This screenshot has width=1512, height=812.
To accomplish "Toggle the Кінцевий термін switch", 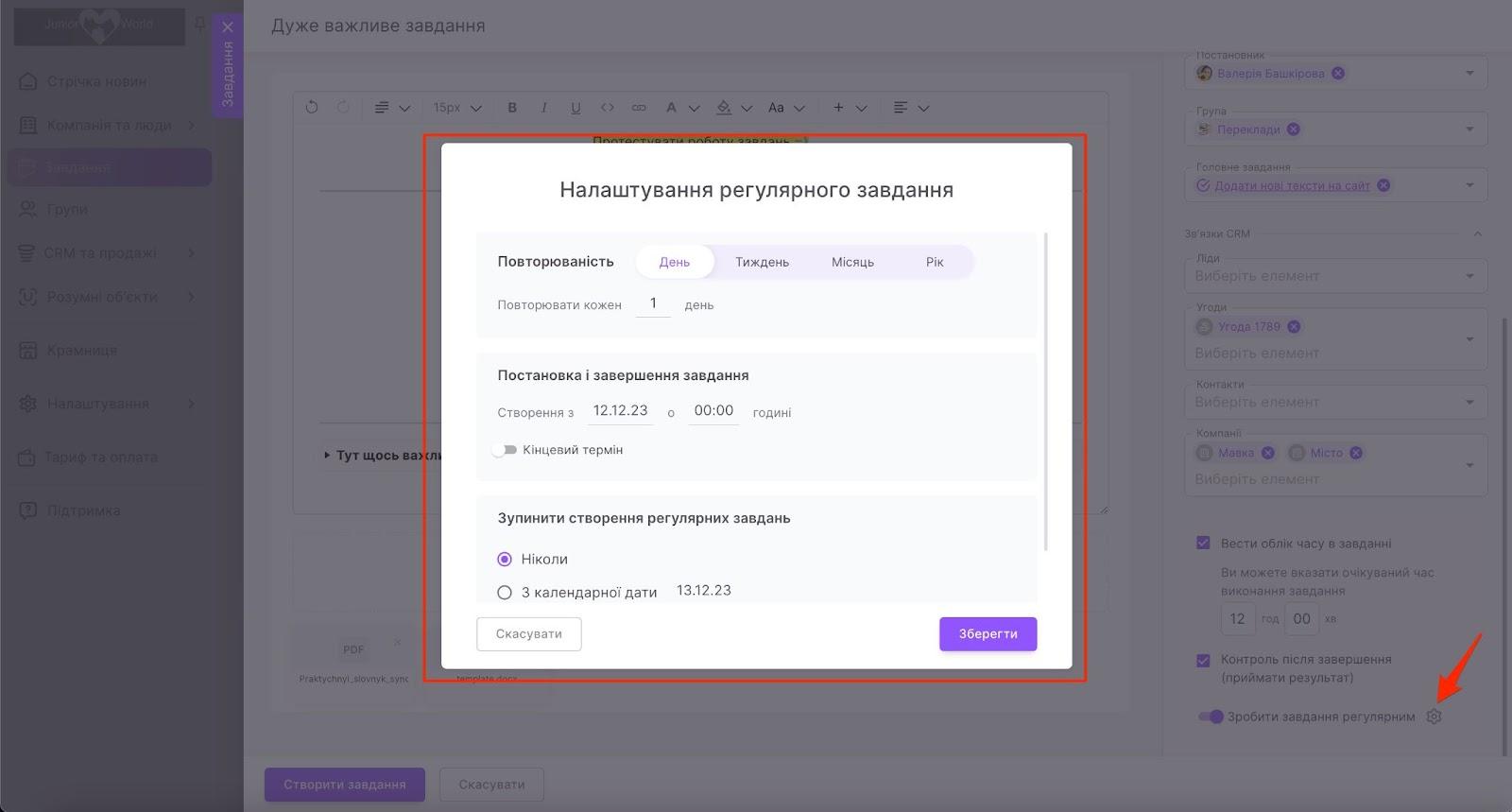I will [505, 450].
